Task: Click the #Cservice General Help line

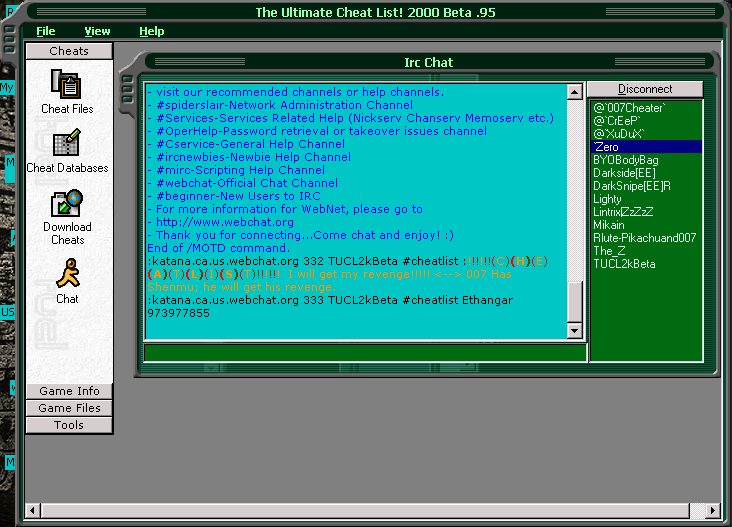Action: (246, 144)
